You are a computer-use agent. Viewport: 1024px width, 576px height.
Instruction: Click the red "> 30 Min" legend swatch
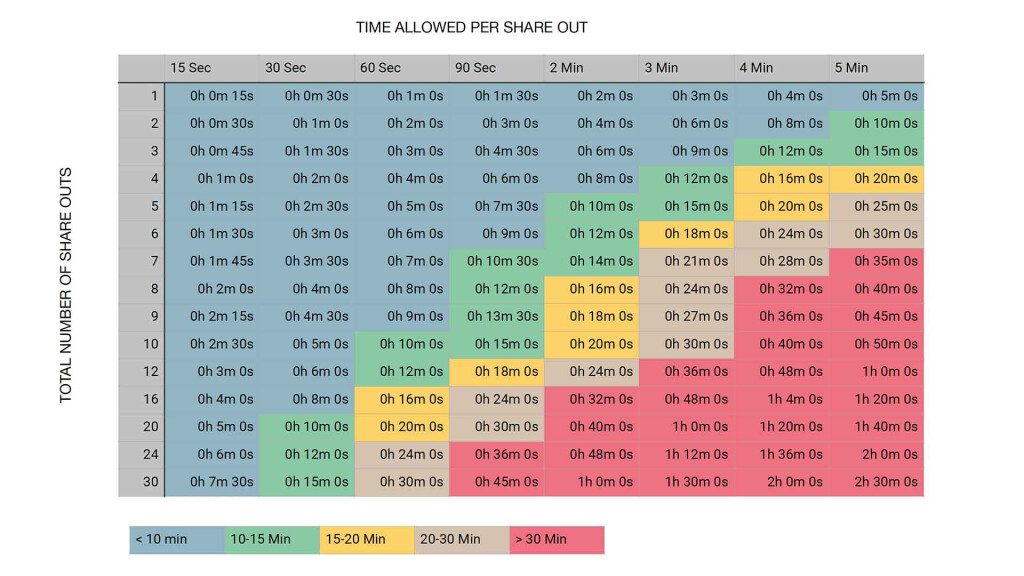(x=556, y=539)
